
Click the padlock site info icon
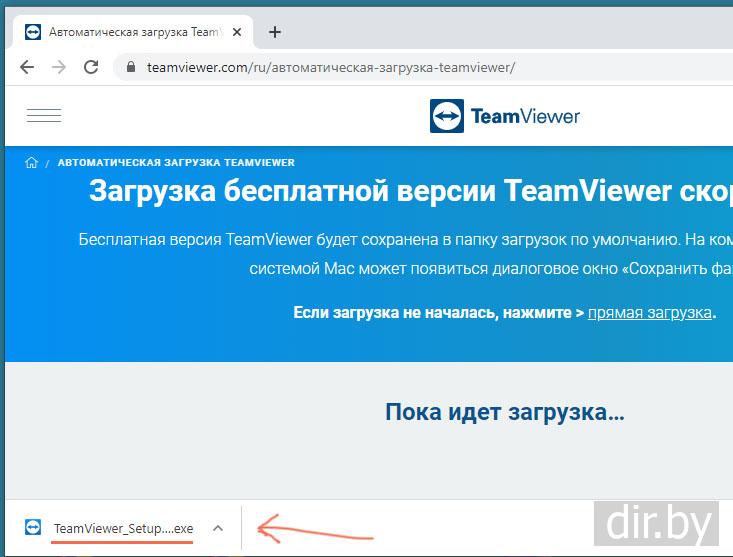pos(130,68)
